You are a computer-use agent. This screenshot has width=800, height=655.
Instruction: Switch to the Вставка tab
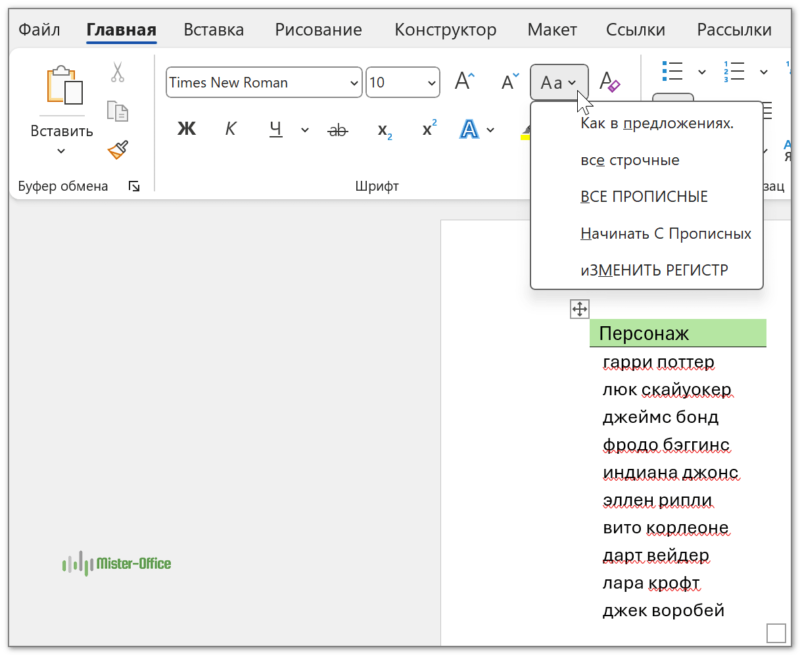tap(215, 30)
